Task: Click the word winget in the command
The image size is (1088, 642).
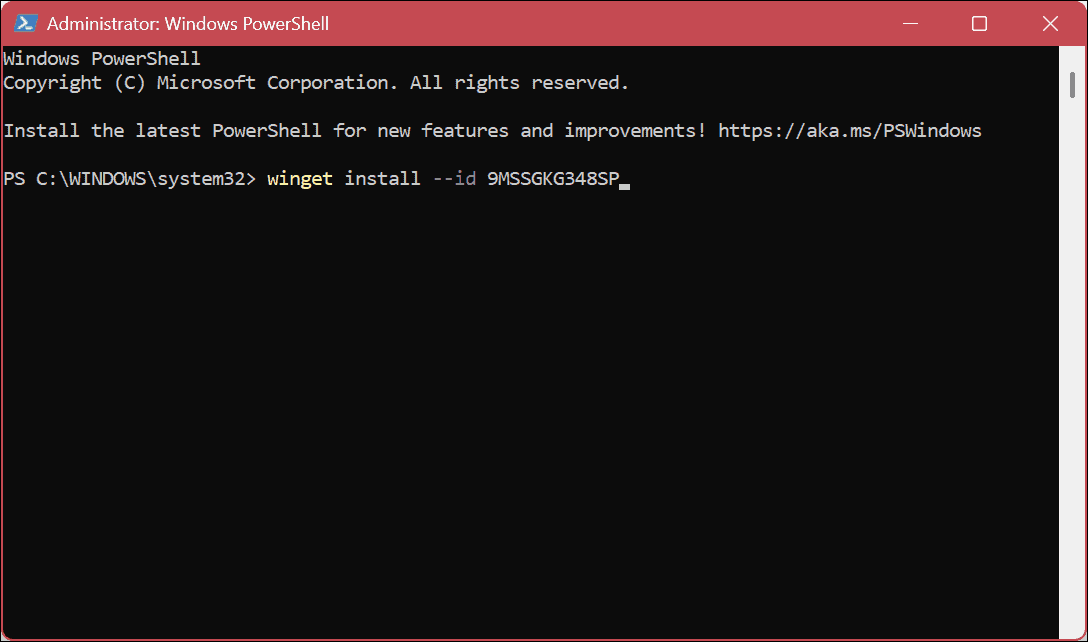Action: [299, 178]
